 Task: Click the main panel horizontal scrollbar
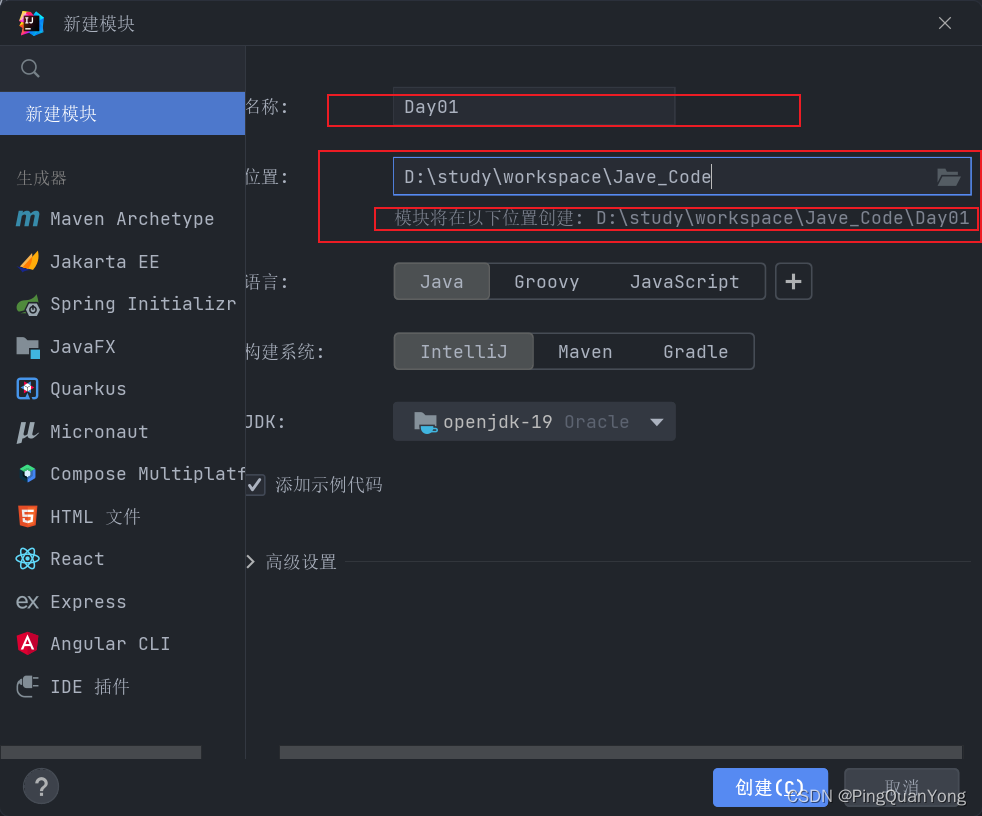[x=621, y=752]
